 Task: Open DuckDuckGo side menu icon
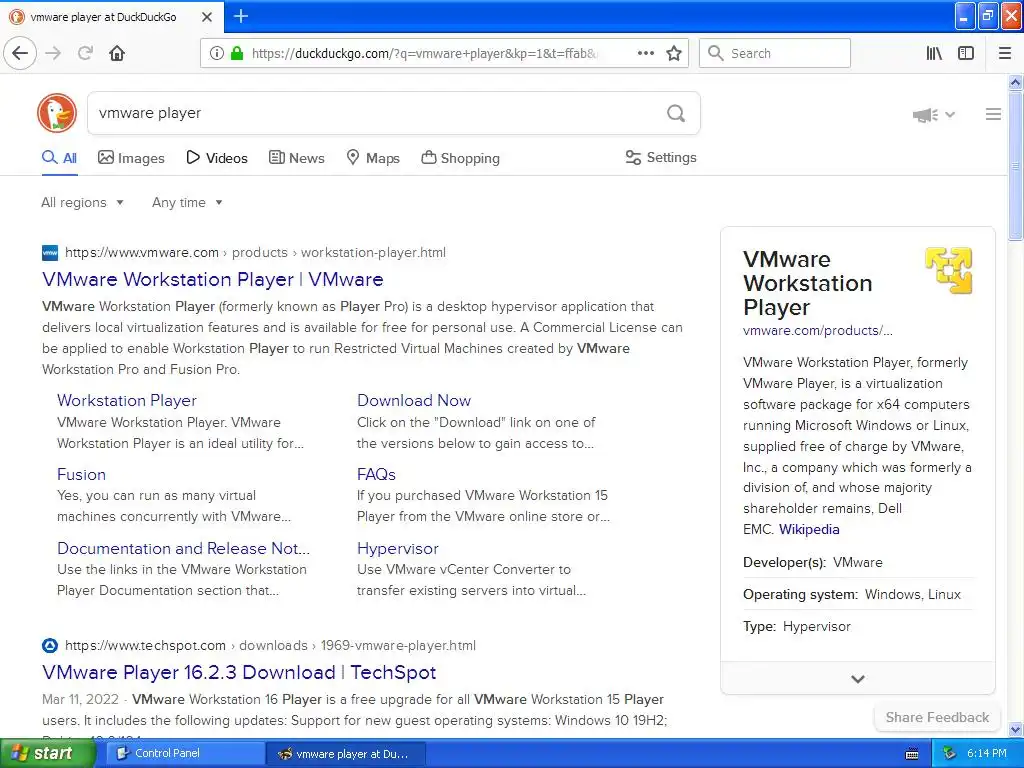click(993, 114)
